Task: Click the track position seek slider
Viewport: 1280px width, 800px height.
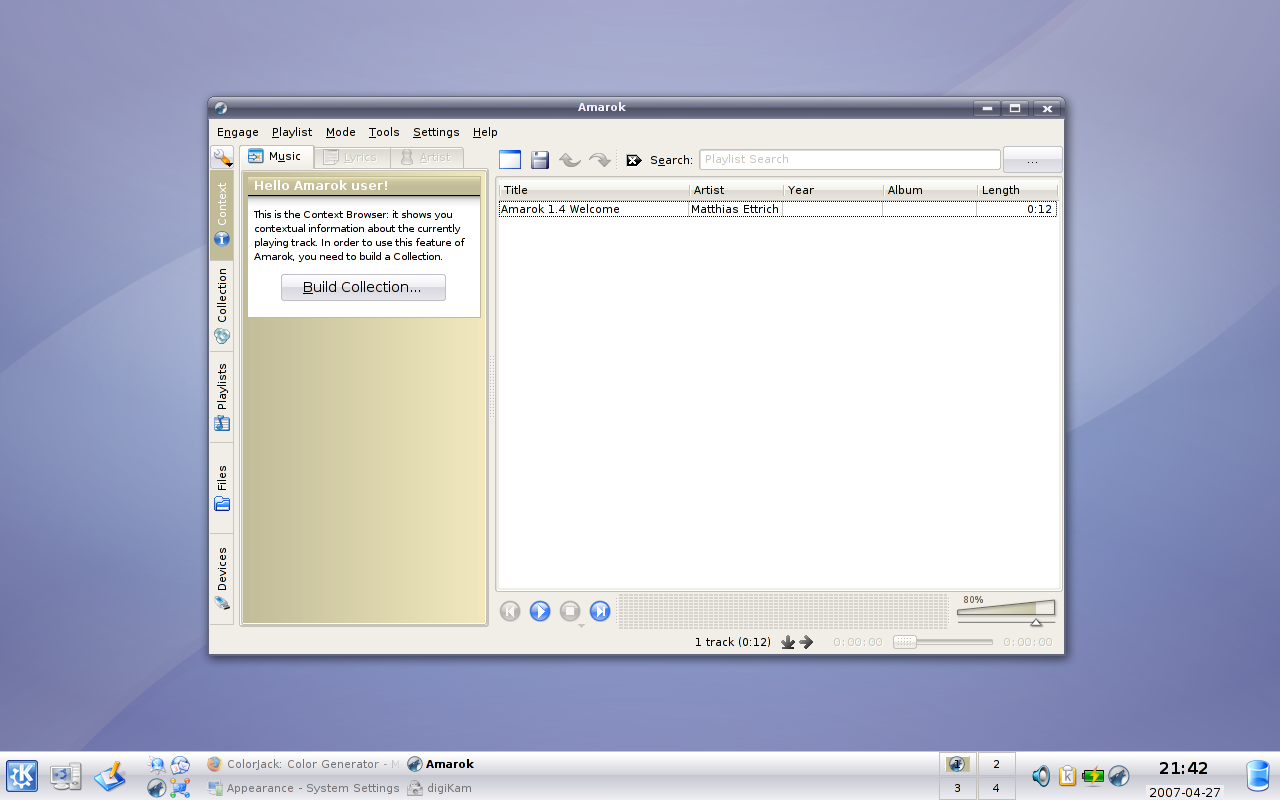Action: tap(942, 642)
